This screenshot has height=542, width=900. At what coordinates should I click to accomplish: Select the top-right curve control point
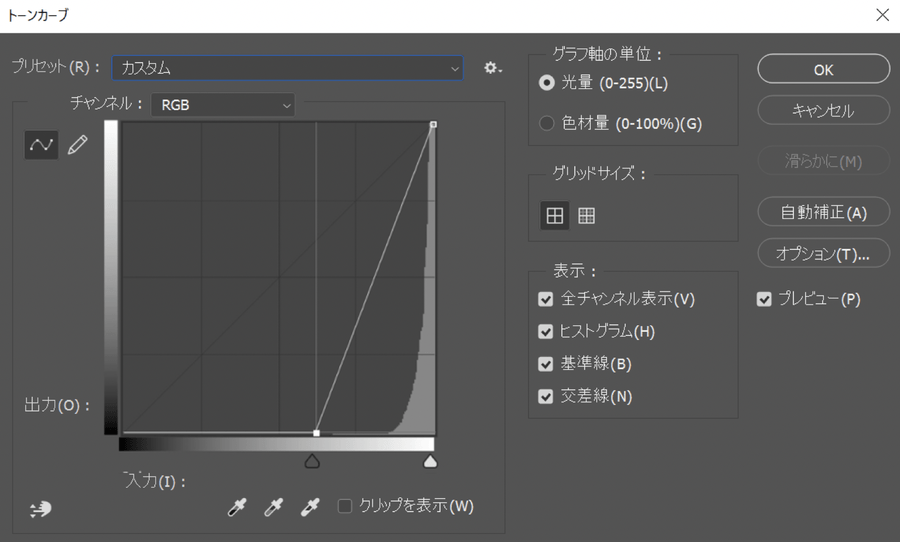pos(433,124)
